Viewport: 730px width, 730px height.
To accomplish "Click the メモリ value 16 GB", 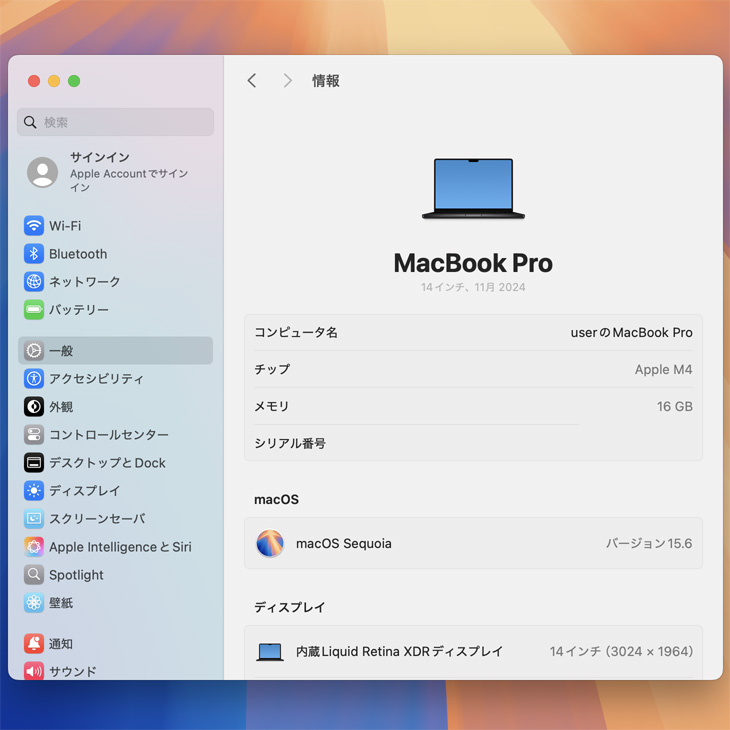I will click(x=675, y=406).
